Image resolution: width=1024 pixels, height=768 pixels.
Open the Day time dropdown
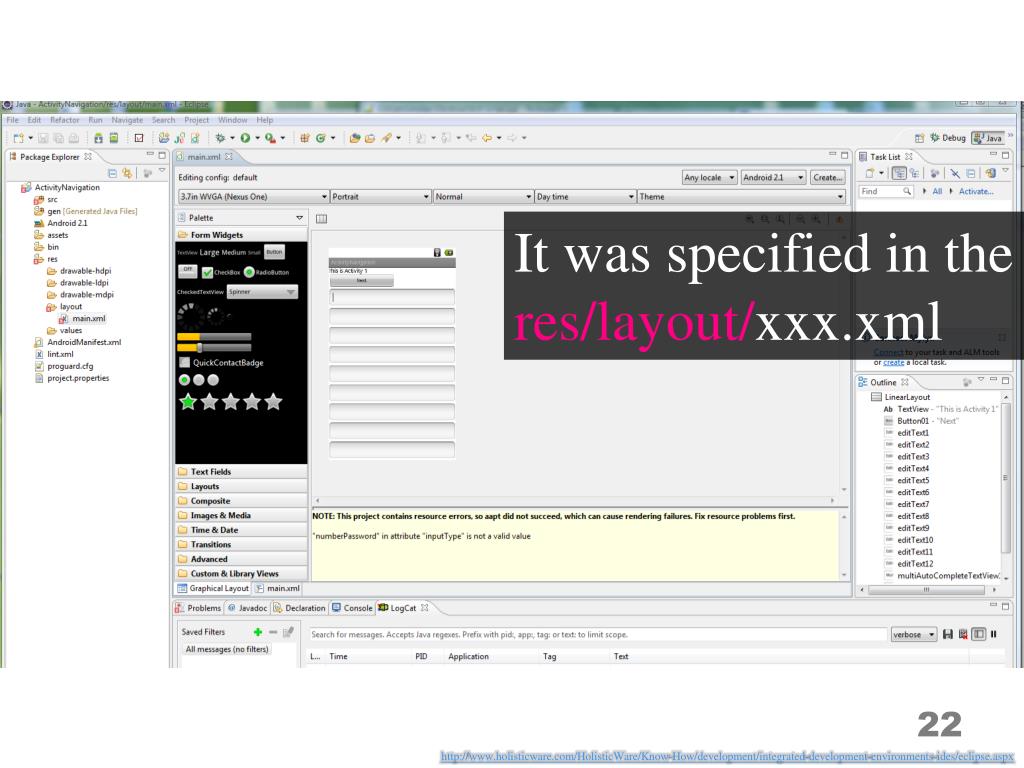click(x=585, y=197)
